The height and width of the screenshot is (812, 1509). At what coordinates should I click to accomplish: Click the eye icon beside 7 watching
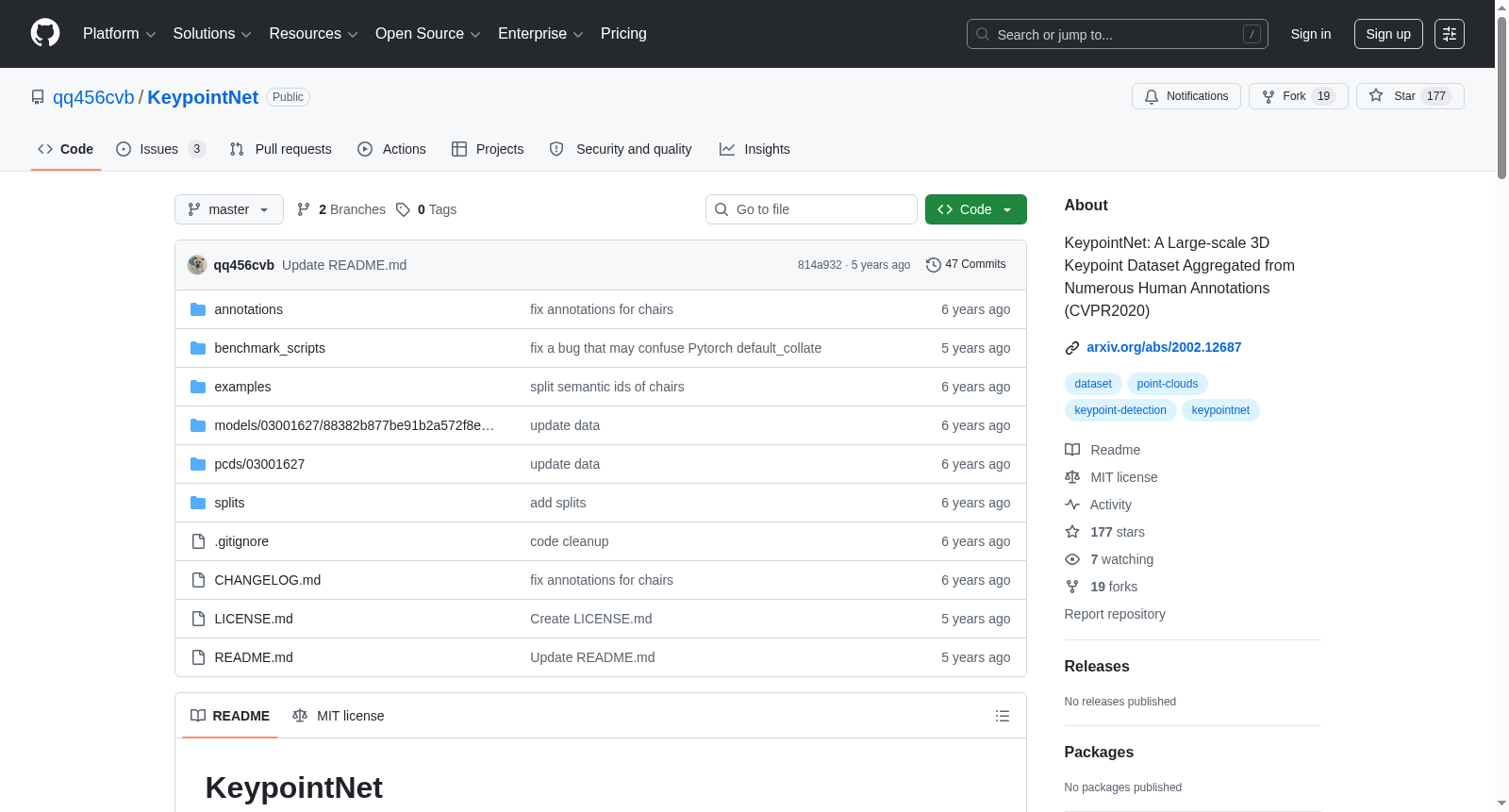[x=1072, y=559]
